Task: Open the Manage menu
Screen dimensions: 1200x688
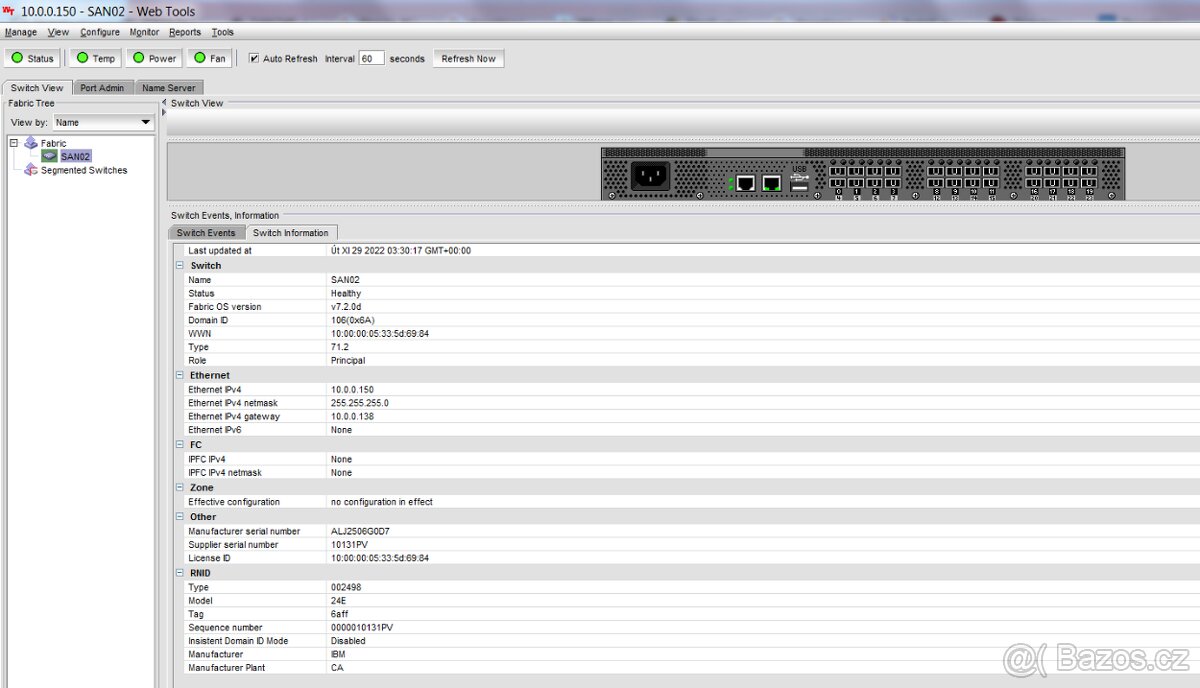Action: click(x=21, y=32)
